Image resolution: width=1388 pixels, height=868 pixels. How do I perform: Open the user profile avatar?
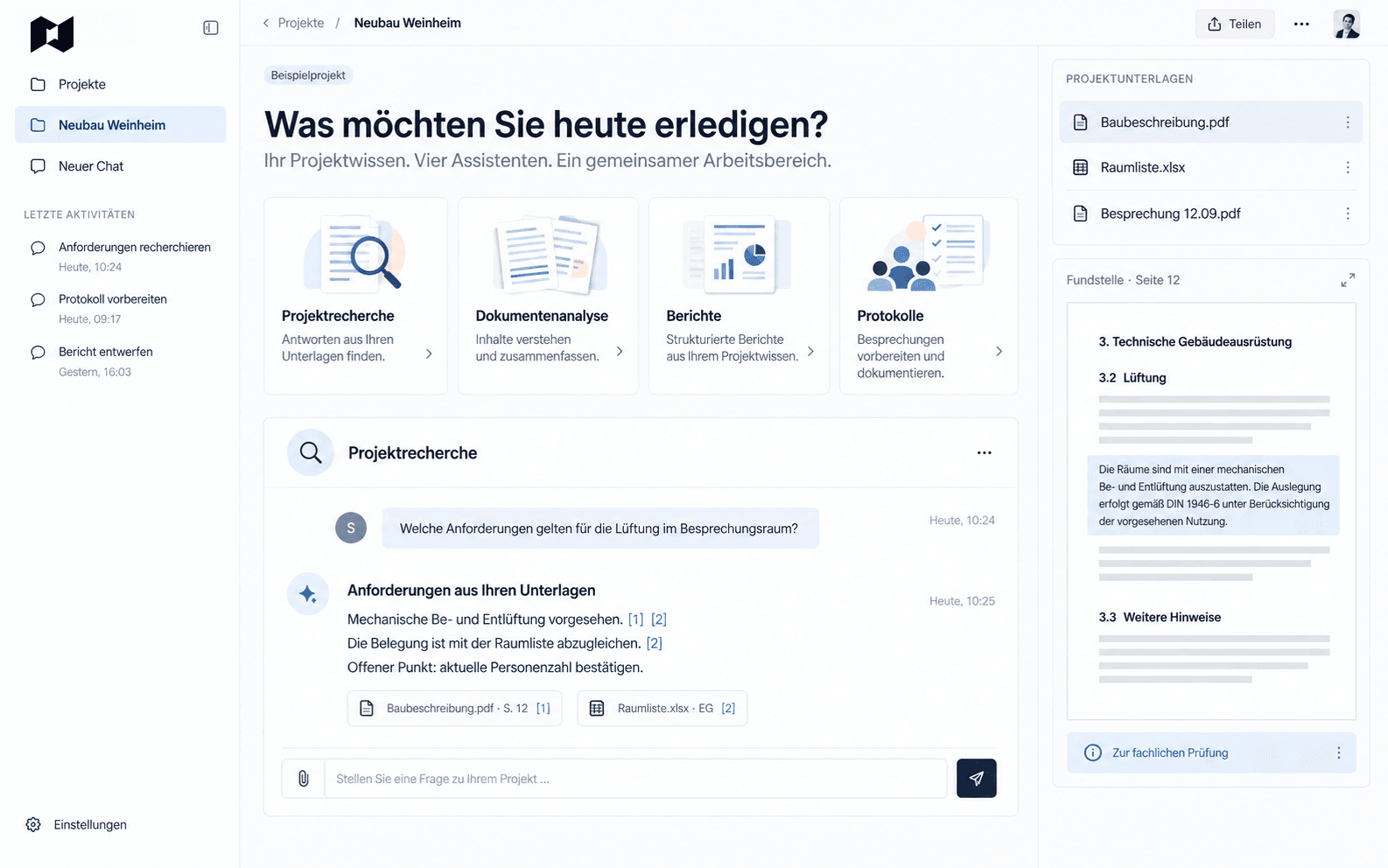pos(1347,24)
